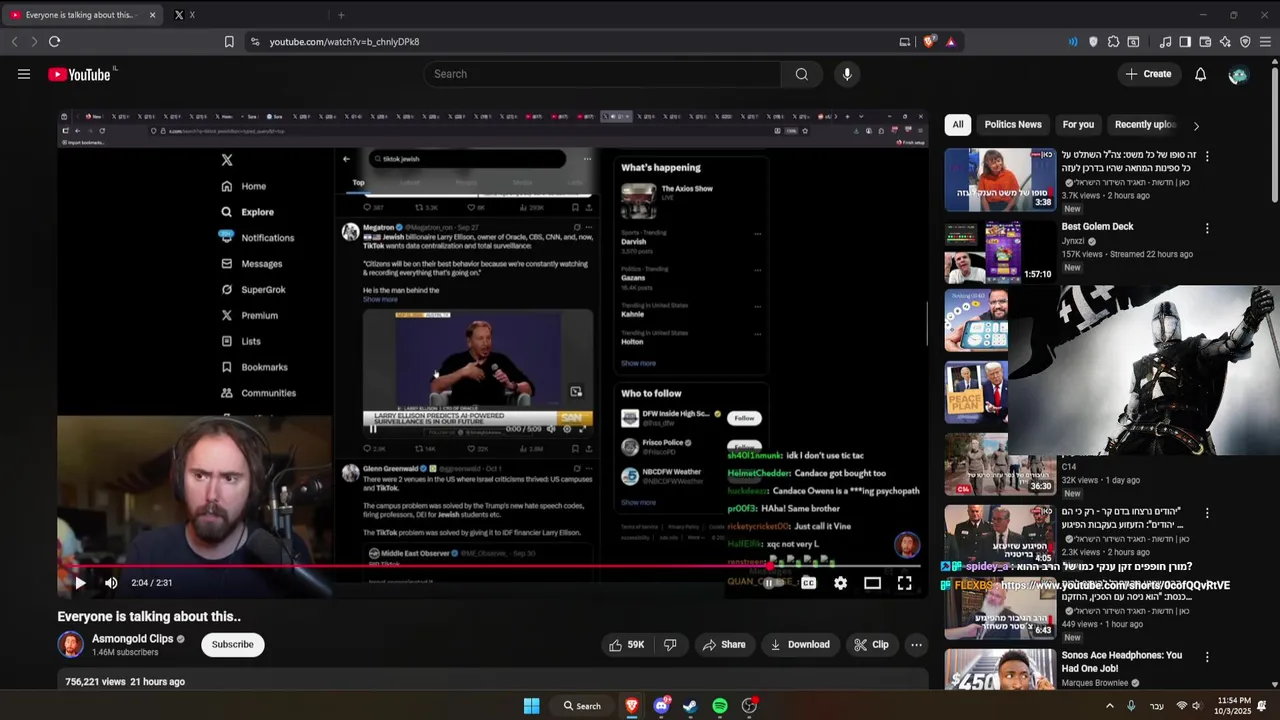
Task: Create a Clip of the video
Action: pos(871,645)
